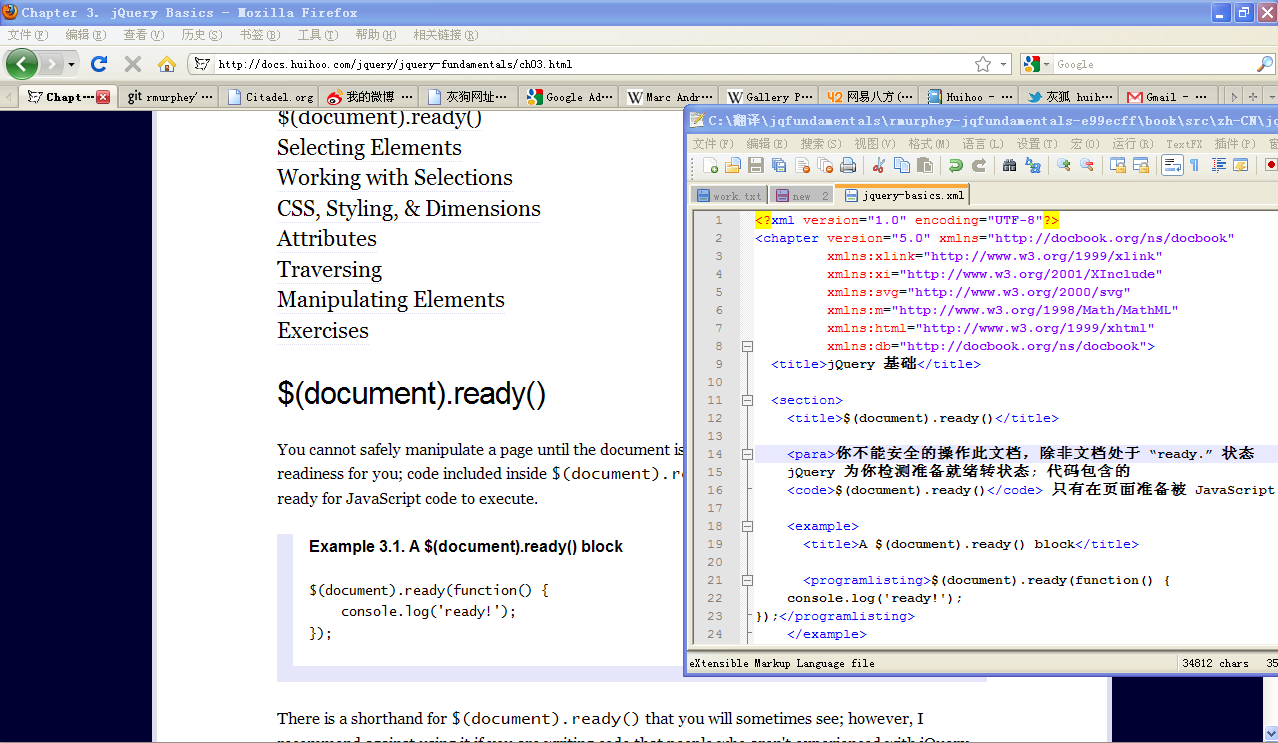Viewport: 1278px width, 743px height.
Task: Click the Zoom In magnifier icon
Action: tap(1064, 166)
